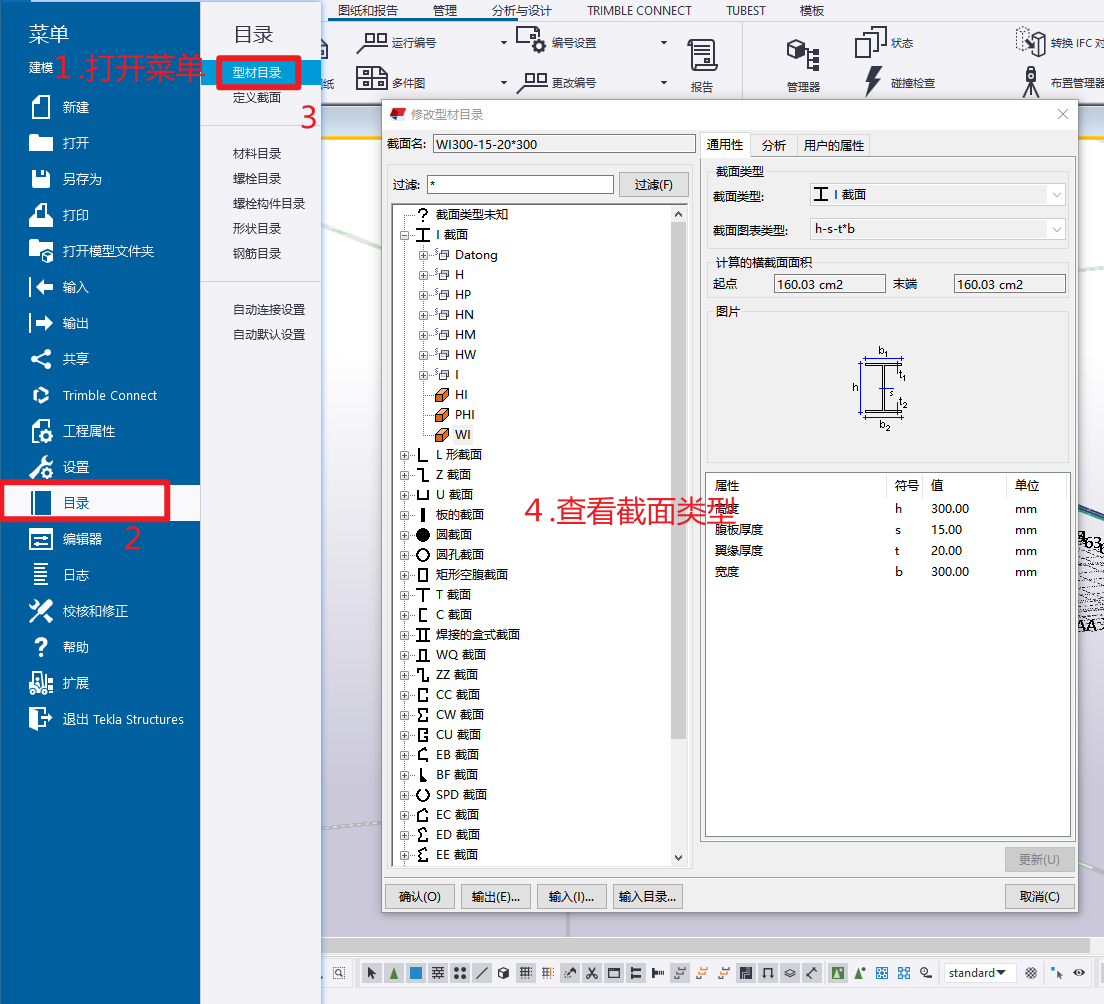Open Help (帮助) question mark

tap(41, 646)
